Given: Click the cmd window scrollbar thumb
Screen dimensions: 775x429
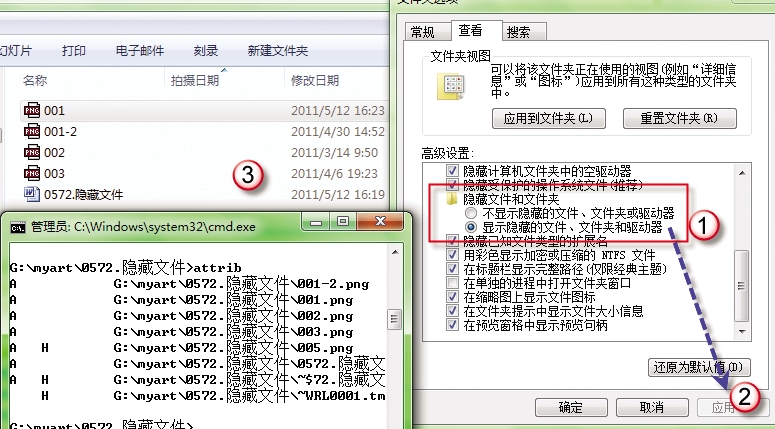Looking at the screenshot, I should 394,319.
